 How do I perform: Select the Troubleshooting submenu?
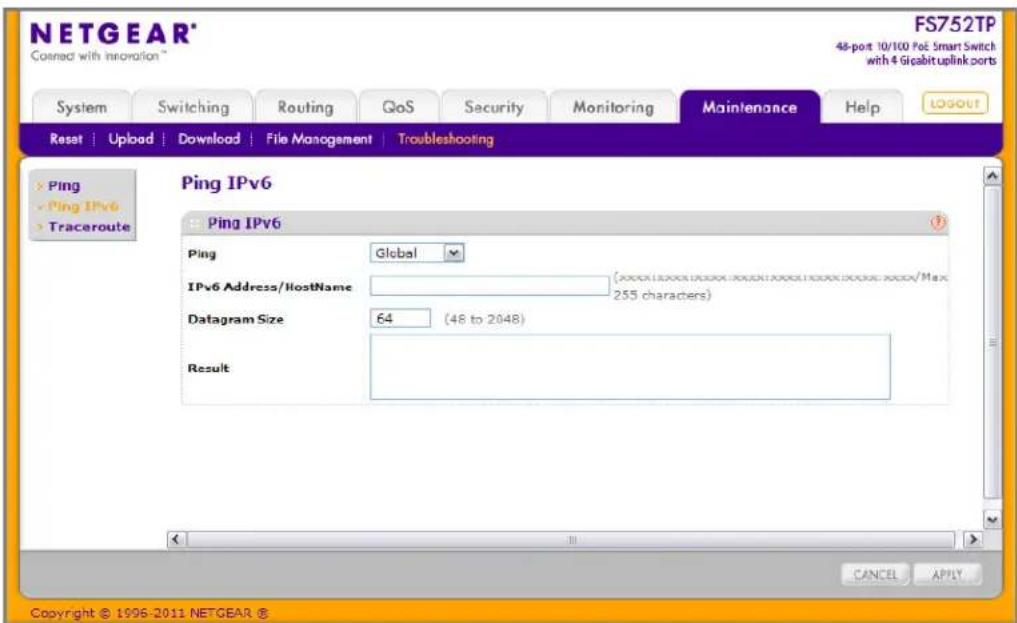coord(446,139)
